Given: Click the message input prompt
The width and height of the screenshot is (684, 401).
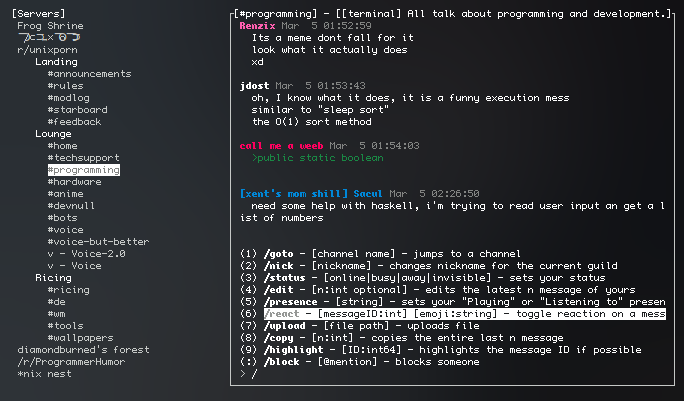Looking at the screenshot, I should point(454,374).
